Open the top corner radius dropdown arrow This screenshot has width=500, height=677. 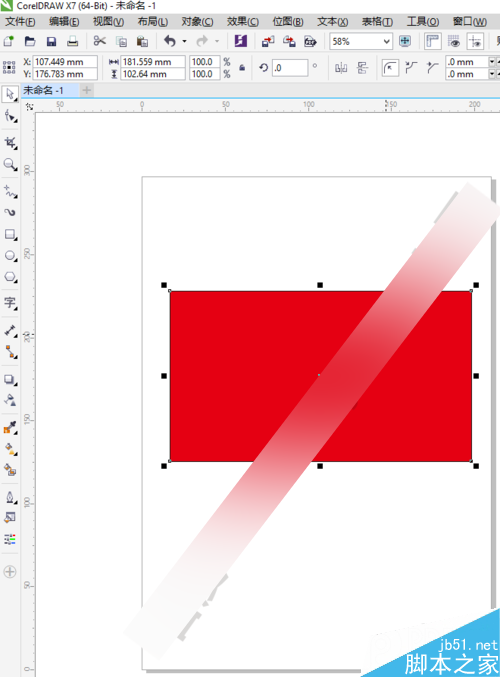(492, 62)
